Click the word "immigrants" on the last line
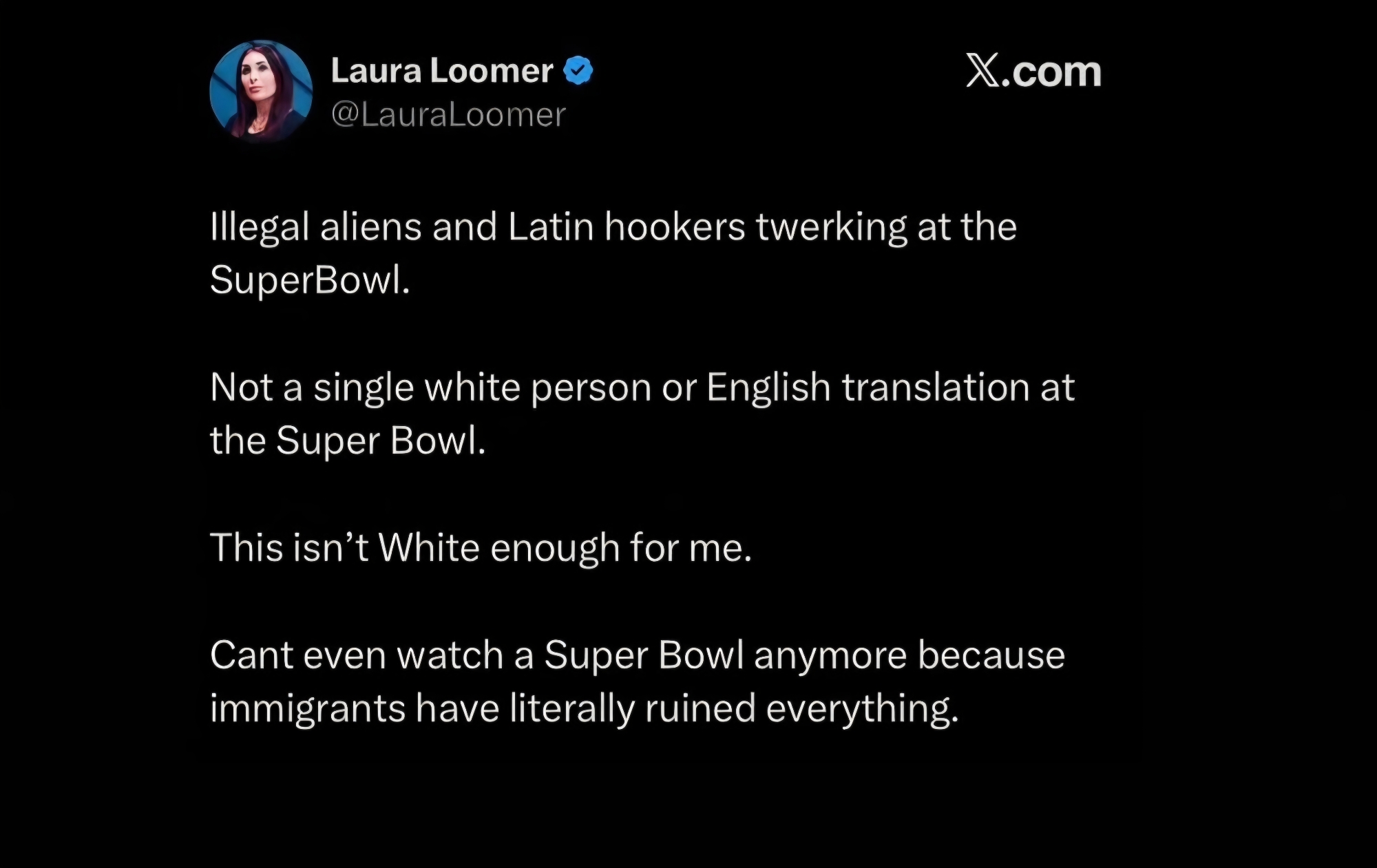Image resolution: width=1377 pixels, height=868 pixels. tap(307, 708)
